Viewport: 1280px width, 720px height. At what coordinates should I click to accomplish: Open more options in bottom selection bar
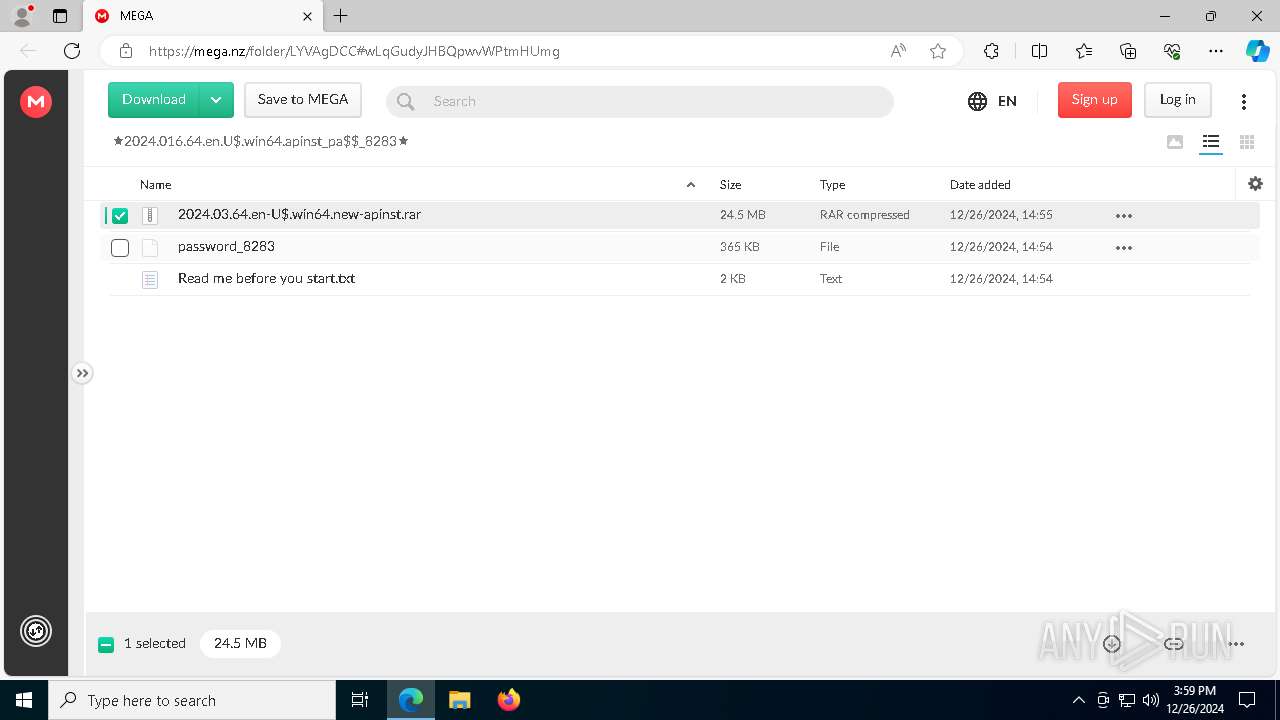[x=1236, y=644]
